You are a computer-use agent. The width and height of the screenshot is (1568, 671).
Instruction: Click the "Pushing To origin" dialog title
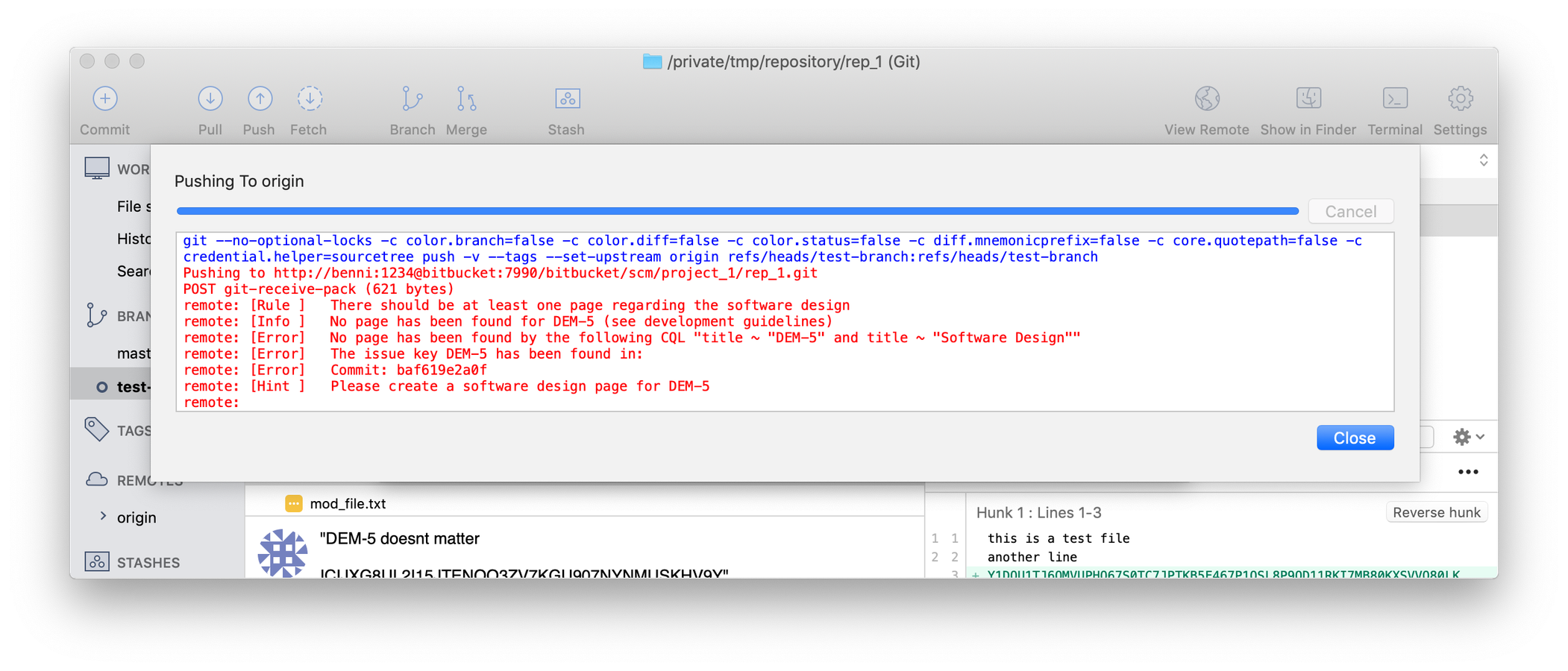[239, 181]
